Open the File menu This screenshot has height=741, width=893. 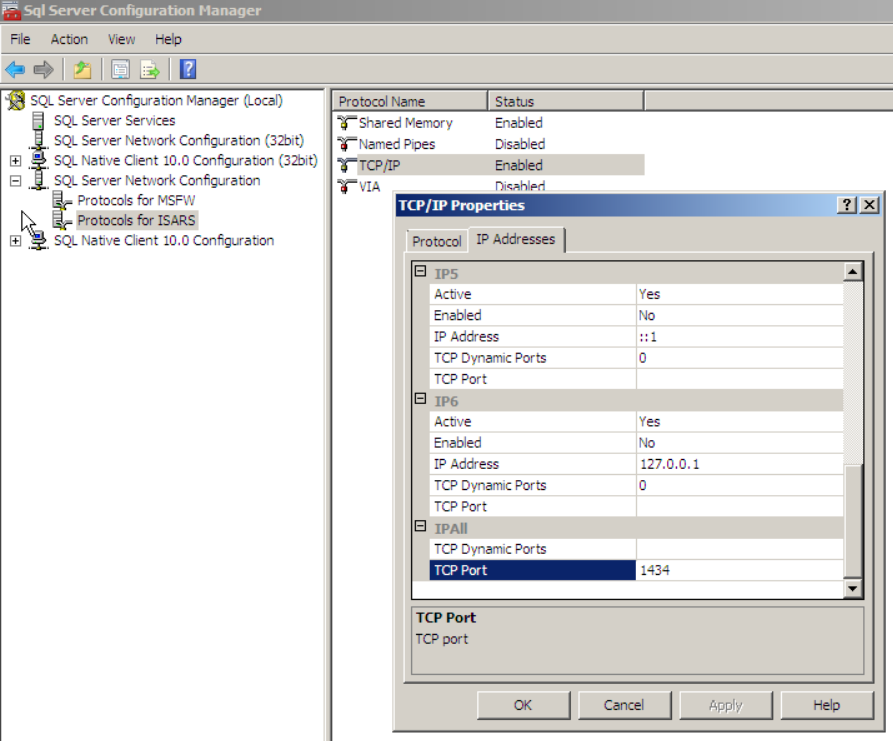point(21,39)
